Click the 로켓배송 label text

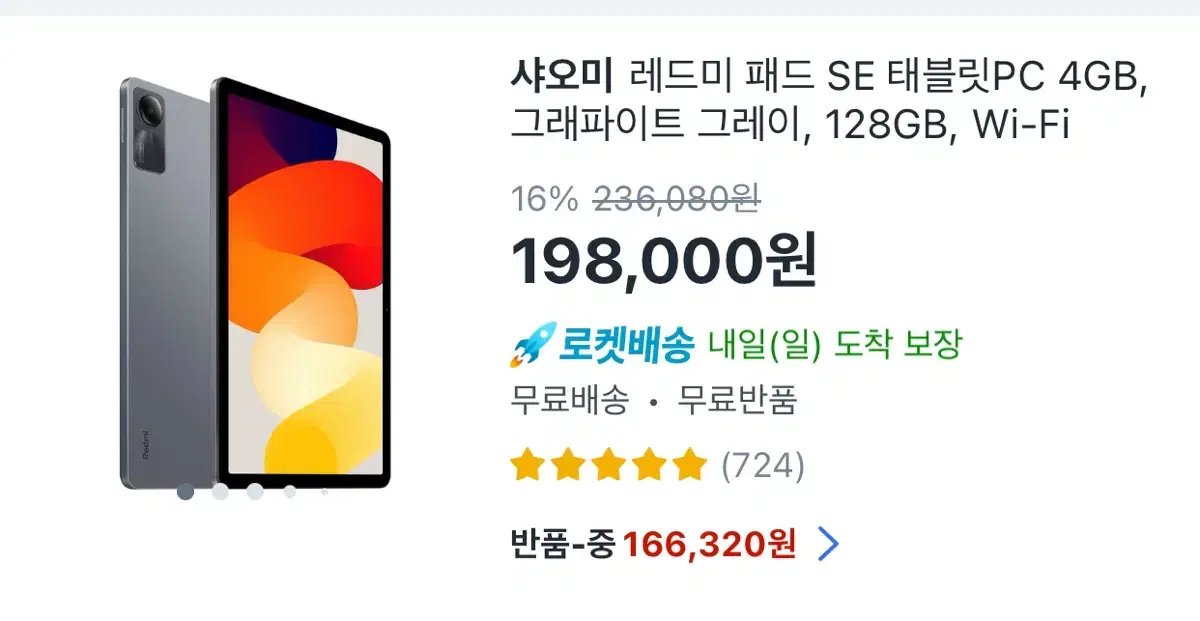pos(625,346)
